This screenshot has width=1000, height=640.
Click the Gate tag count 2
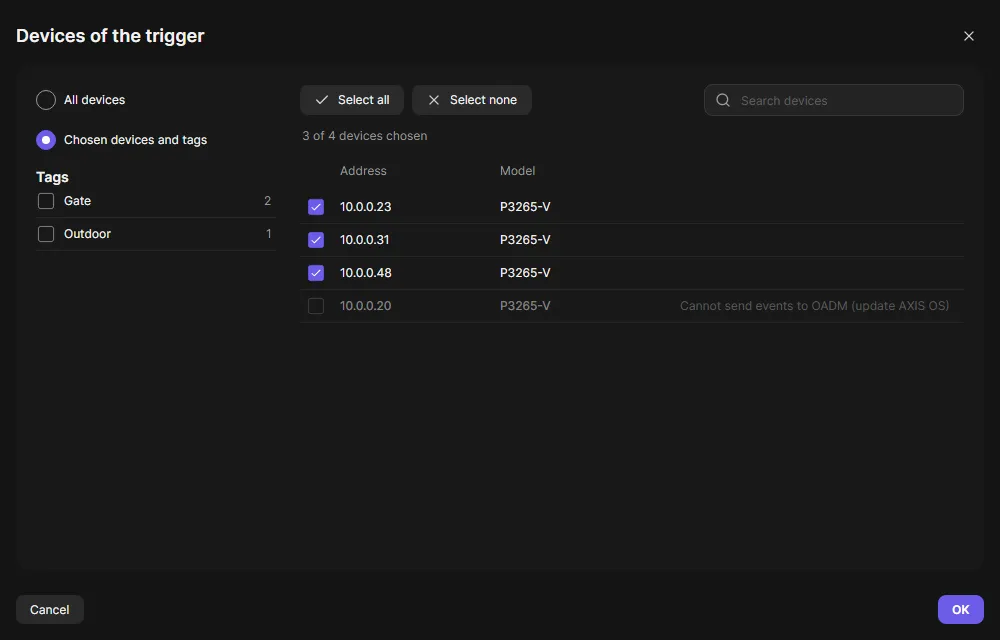(267, 201)
